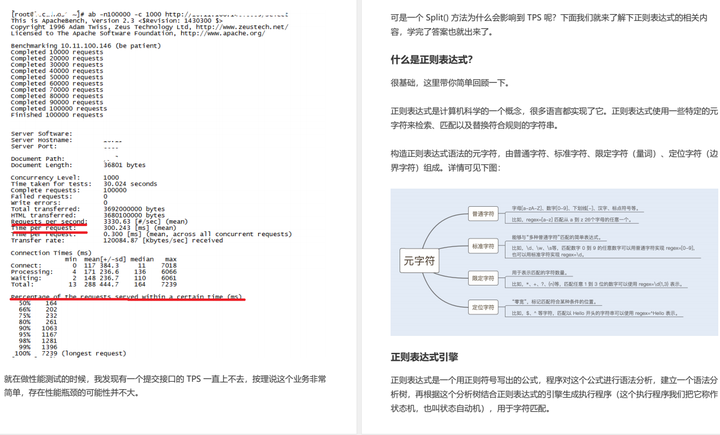Click the 'Connection Times (ms)' header
Image resolution: width=720 pixels, height=435 pixels.
(51, 253)
